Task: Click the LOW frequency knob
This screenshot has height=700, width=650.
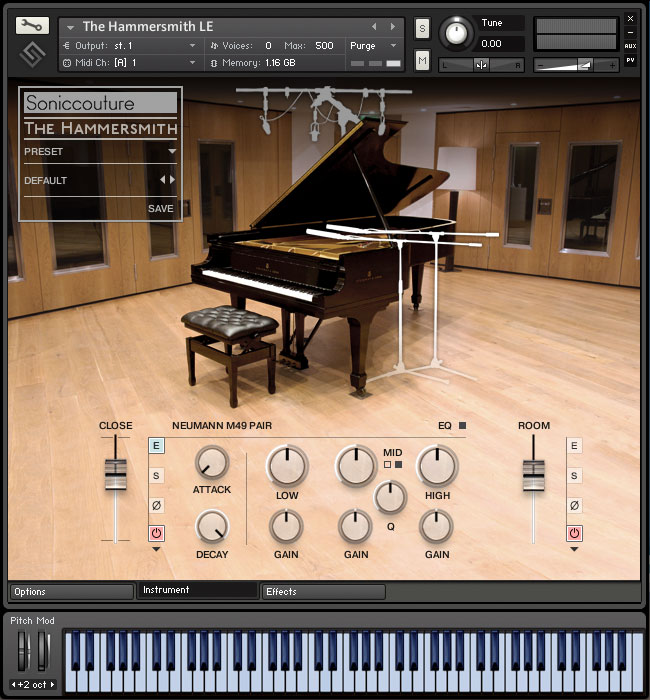Action: 287,466
